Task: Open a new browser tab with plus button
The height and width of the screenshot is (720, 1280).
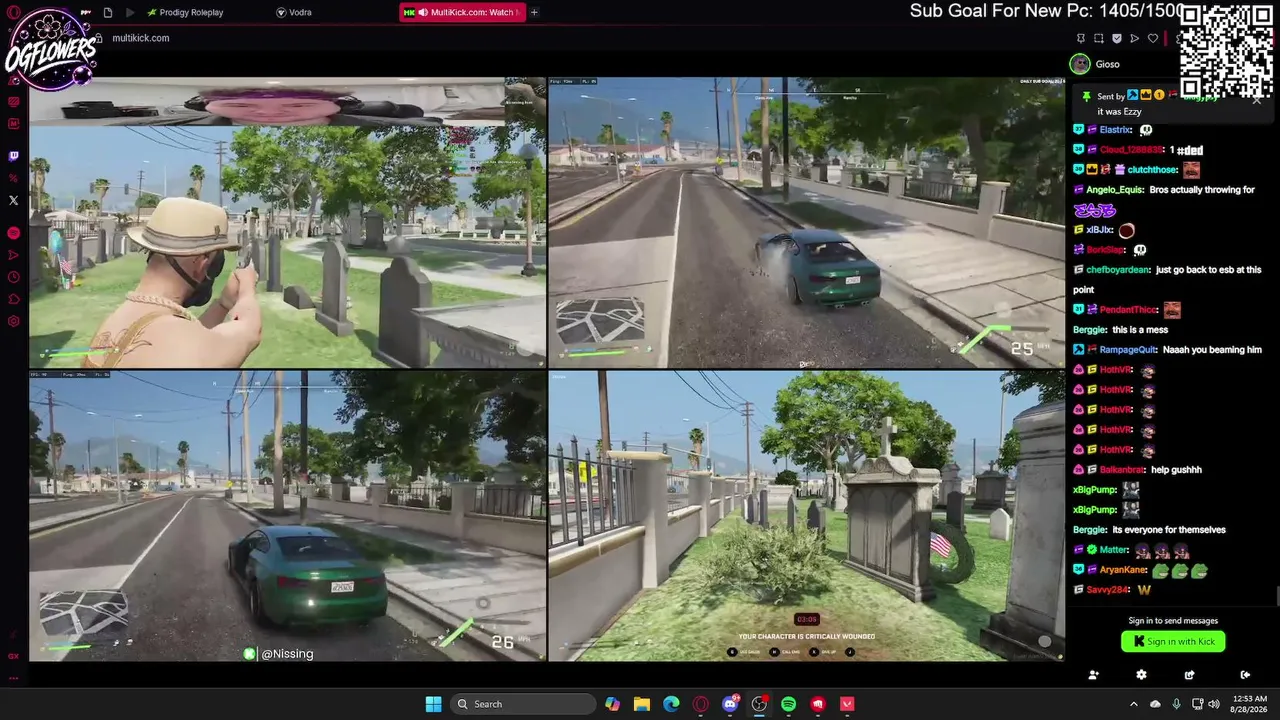Action: 534,12
